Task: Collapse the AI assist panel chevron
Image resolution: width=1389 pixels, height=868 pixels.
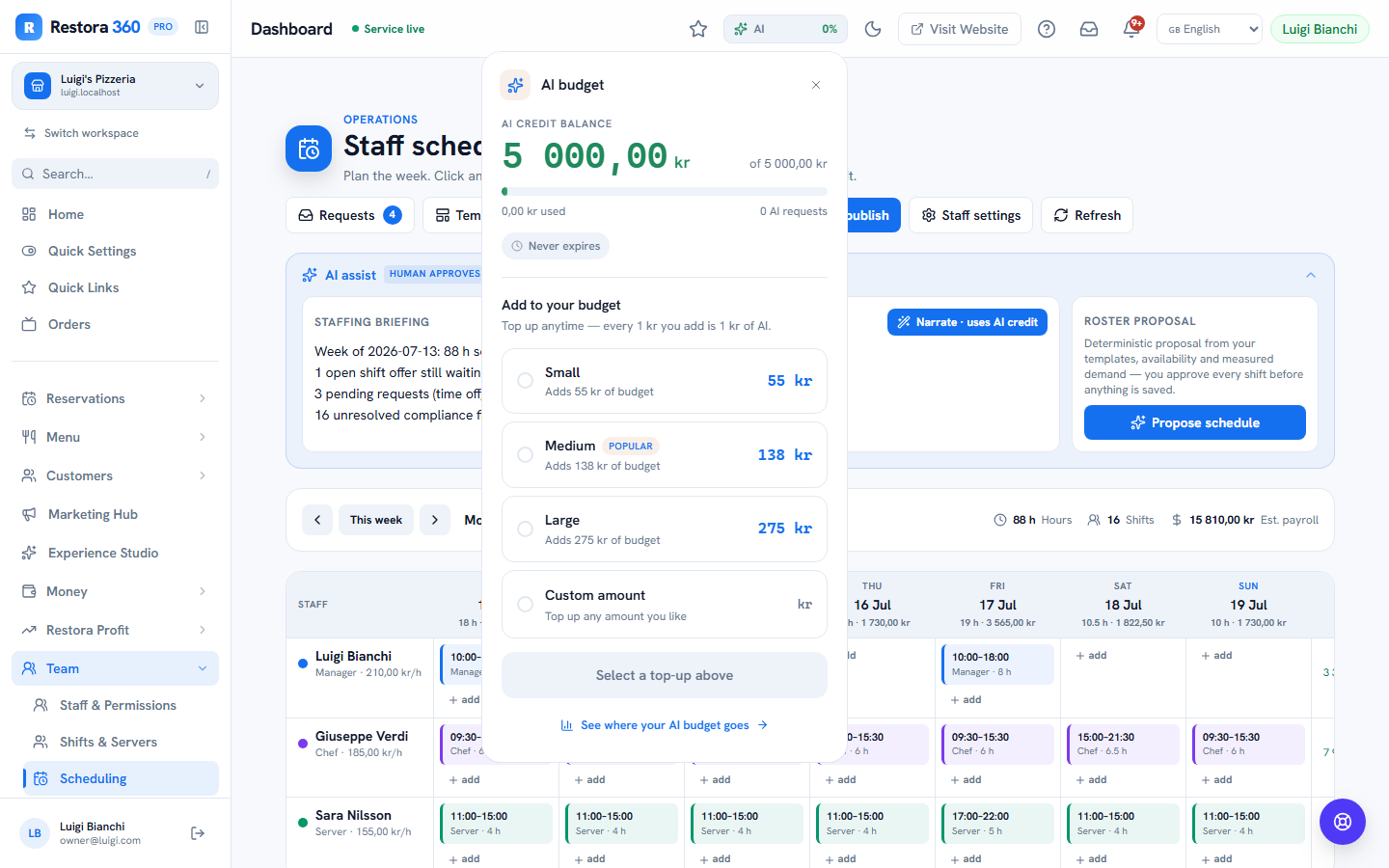Action: (x=1311, y=275)
